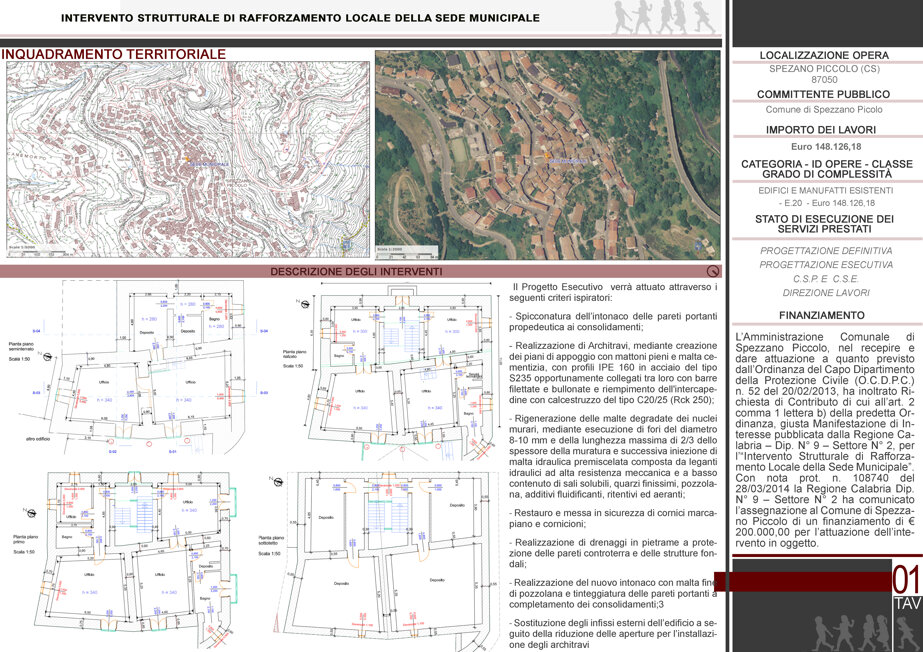Viewport: 923px width, 652px height.
Task: Click scale bar on the aerial photo
Action: point(407,254)
